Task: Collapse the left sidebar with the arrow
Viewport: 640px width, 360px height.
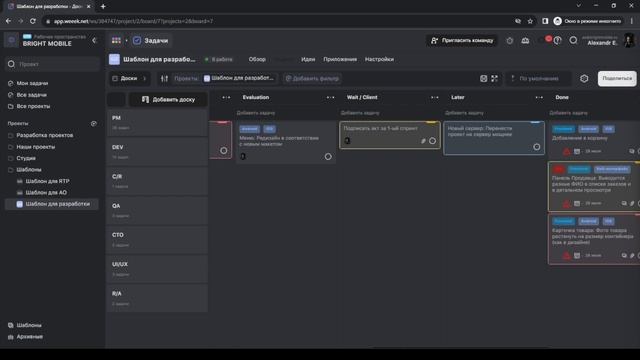Action: pyautogui.click(x=94, y=40)
